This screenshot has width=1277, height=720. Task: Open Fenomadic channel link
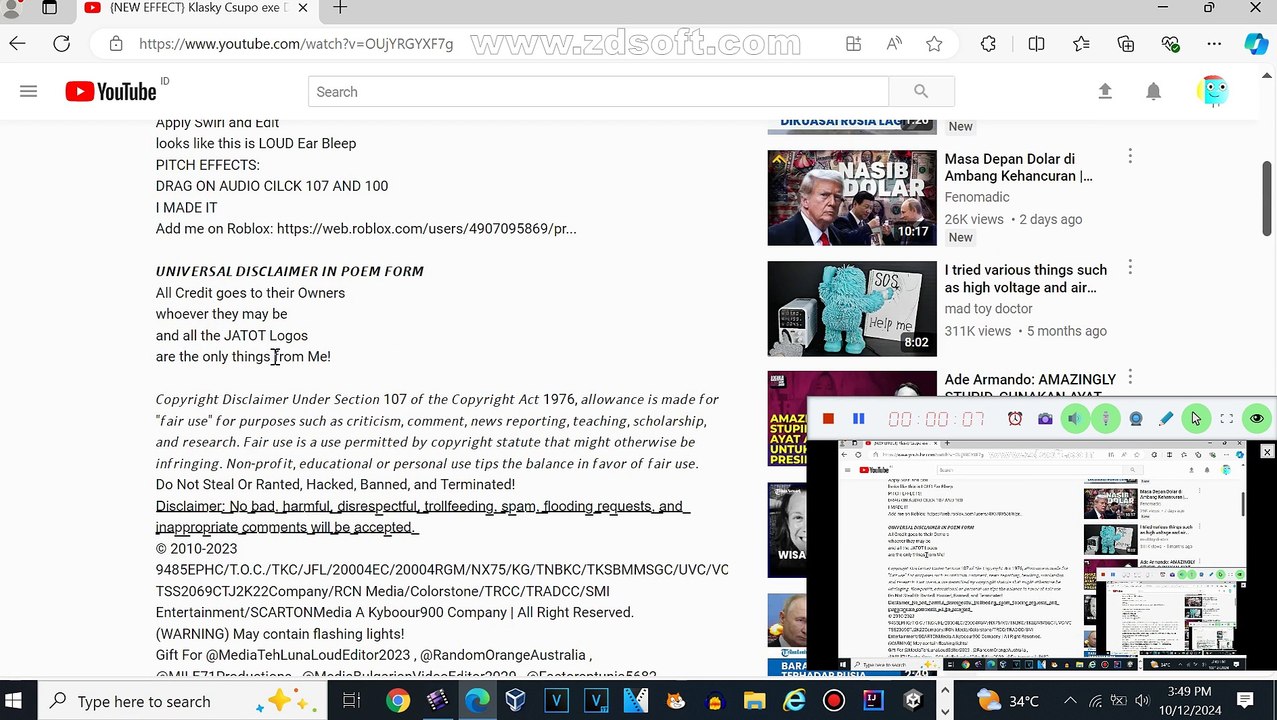(977, 197)
